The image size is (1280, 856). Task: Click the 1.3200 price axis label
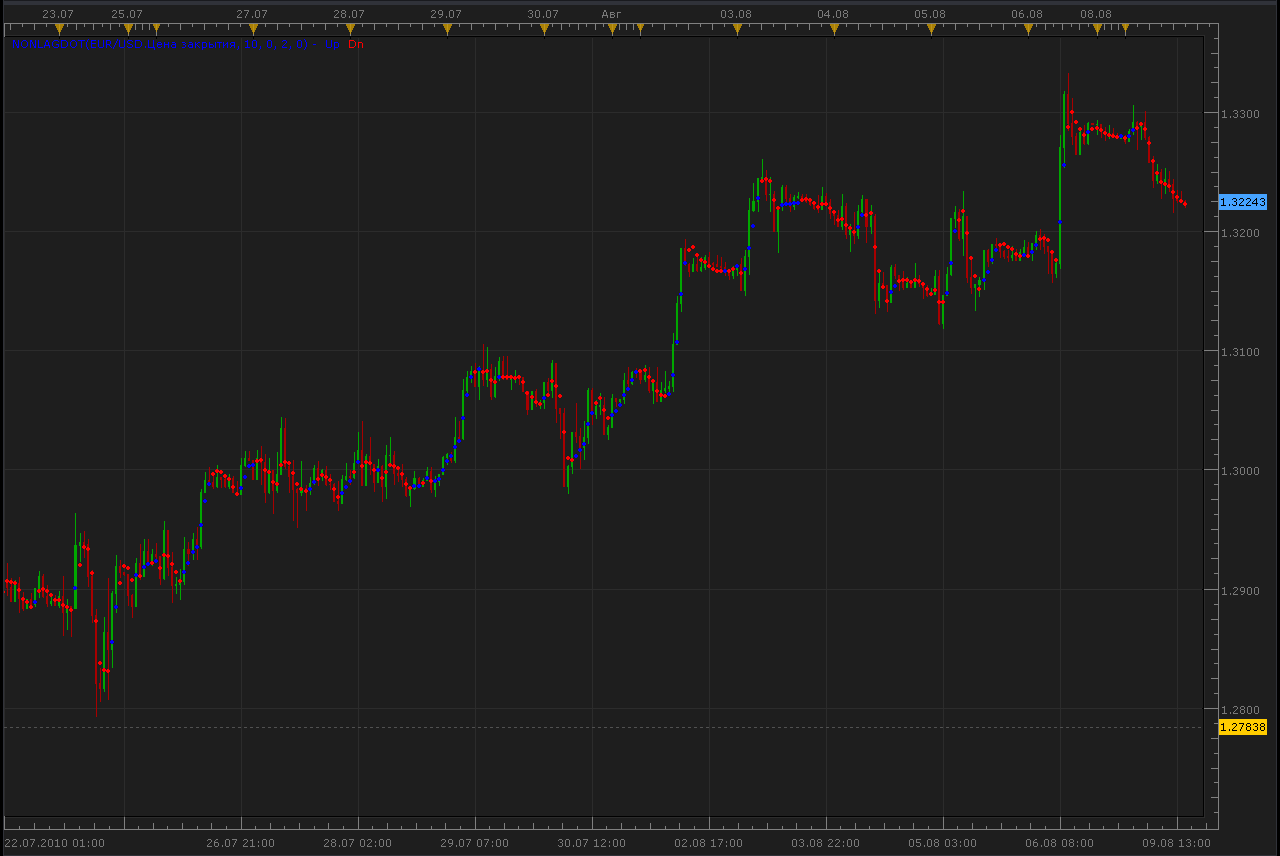point(1239,233)
